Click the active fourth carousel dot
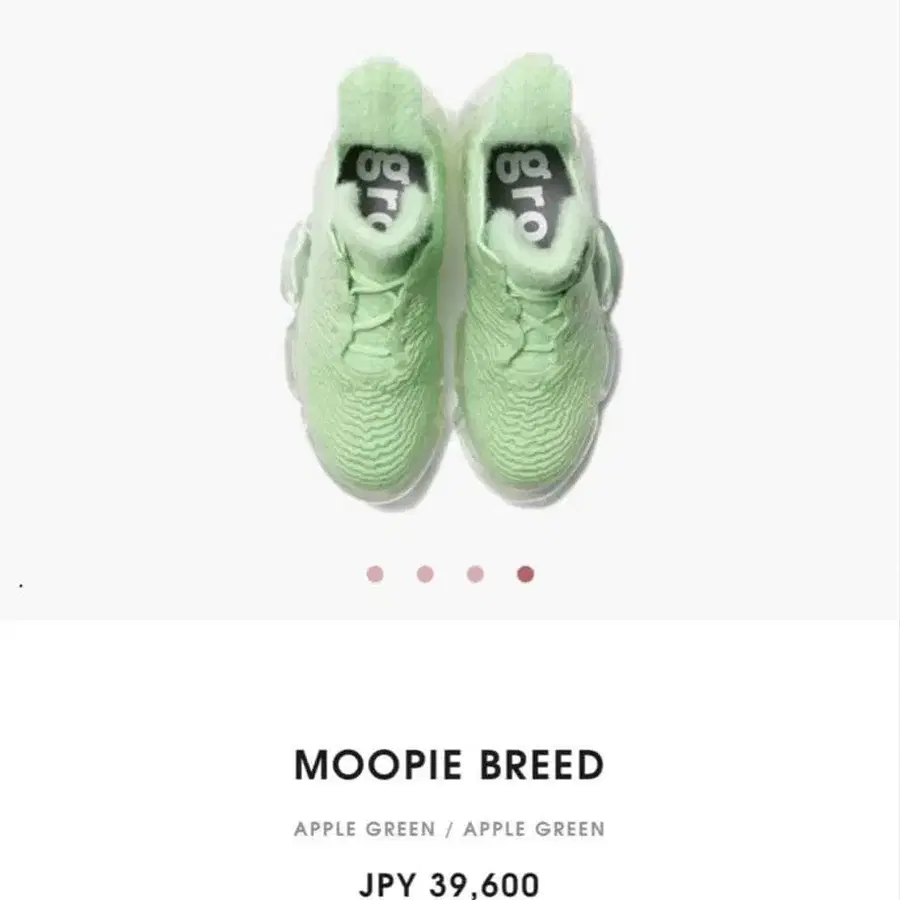 525,574
